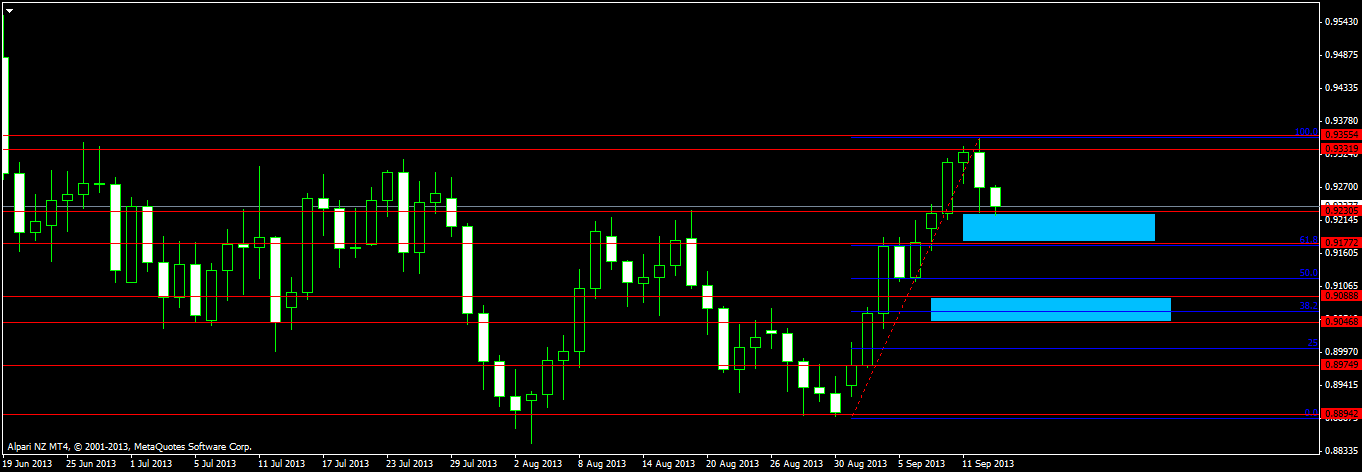The width and height of the screenshot is (1362, 472).
Task: Click the 50.0 Fibonacci level label
Action: click(1307, 273)
